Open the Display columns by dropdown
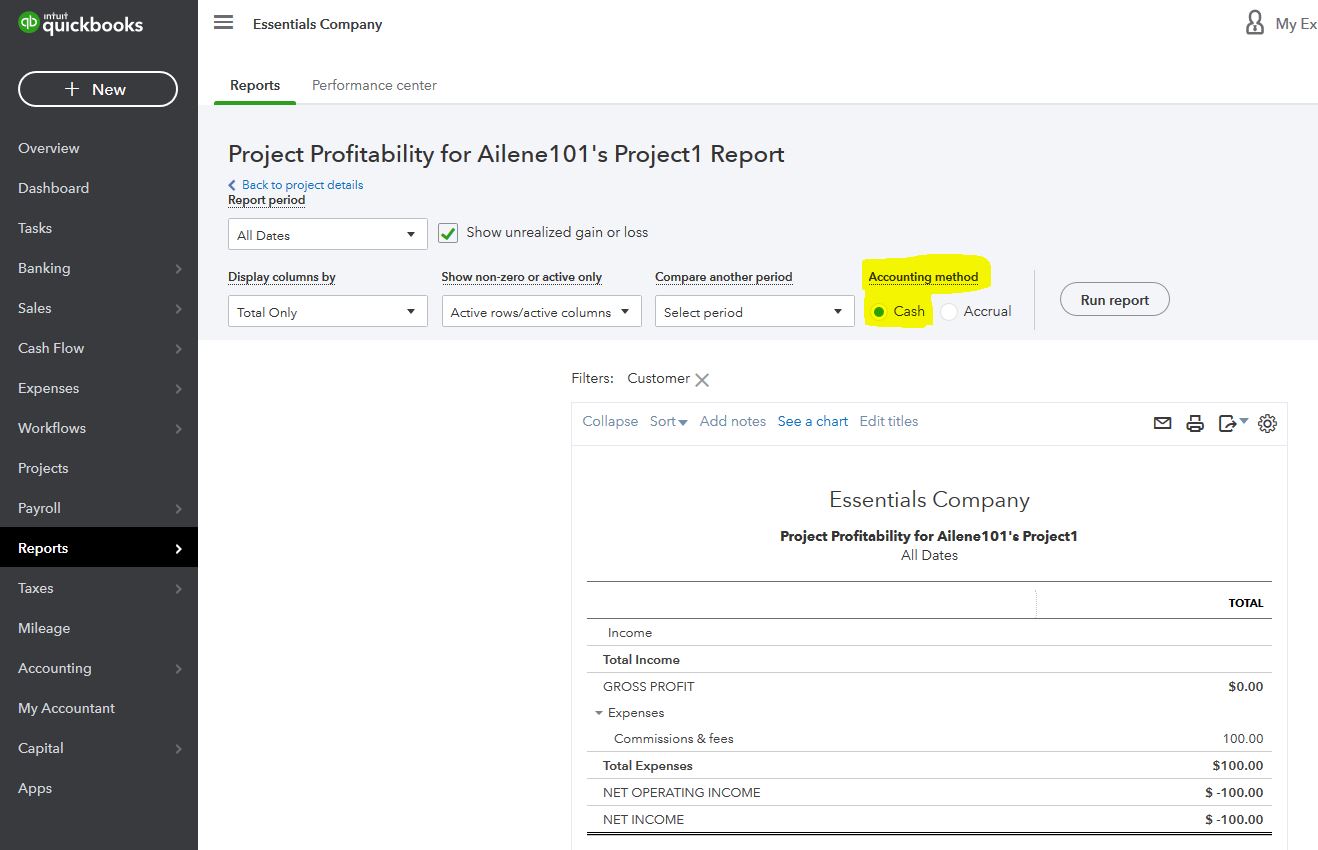This screenshot has height=850, width=1318. tap(327, 311)
